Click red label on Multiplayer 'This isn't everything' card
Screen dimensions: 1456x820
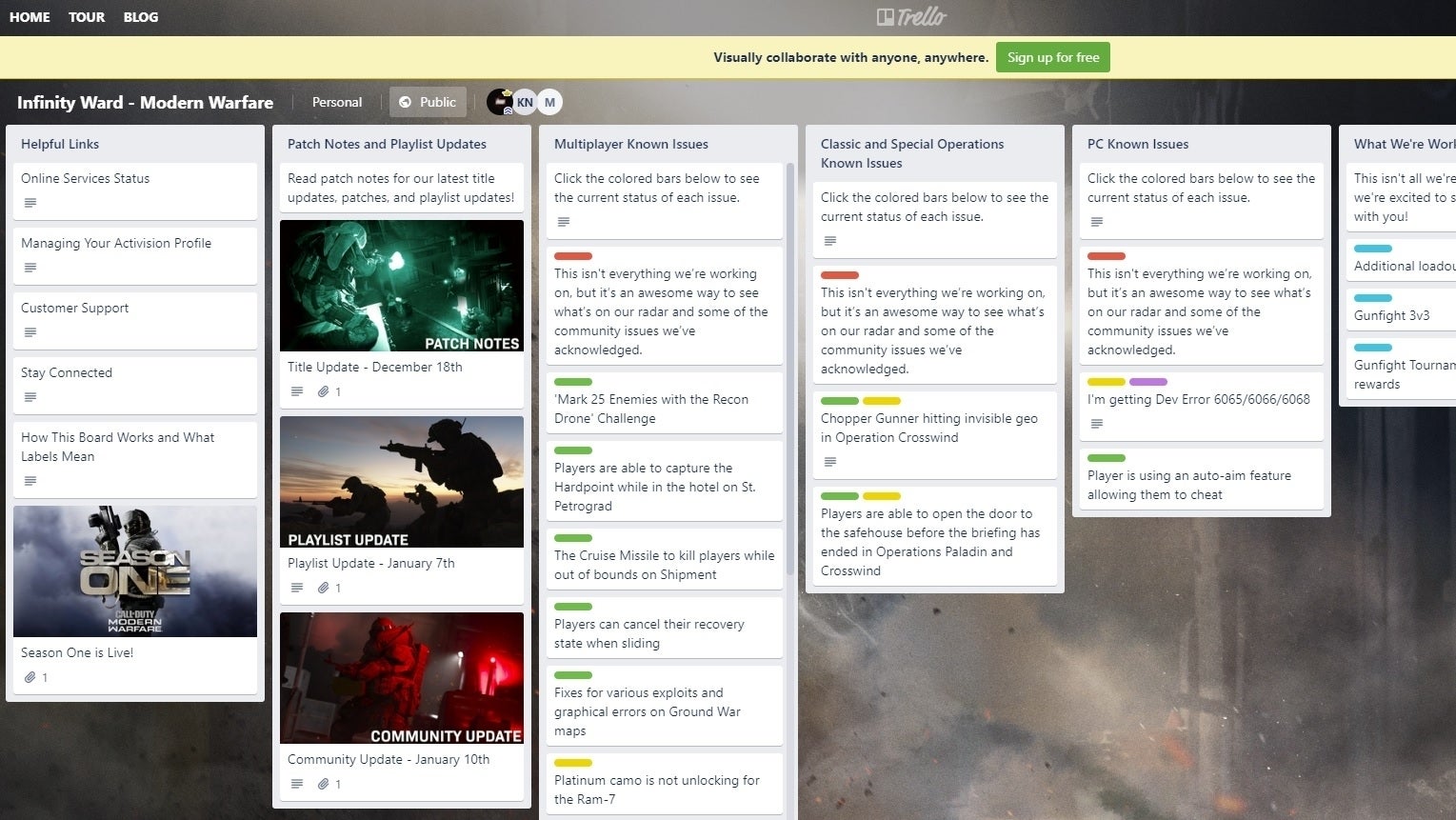573,256
